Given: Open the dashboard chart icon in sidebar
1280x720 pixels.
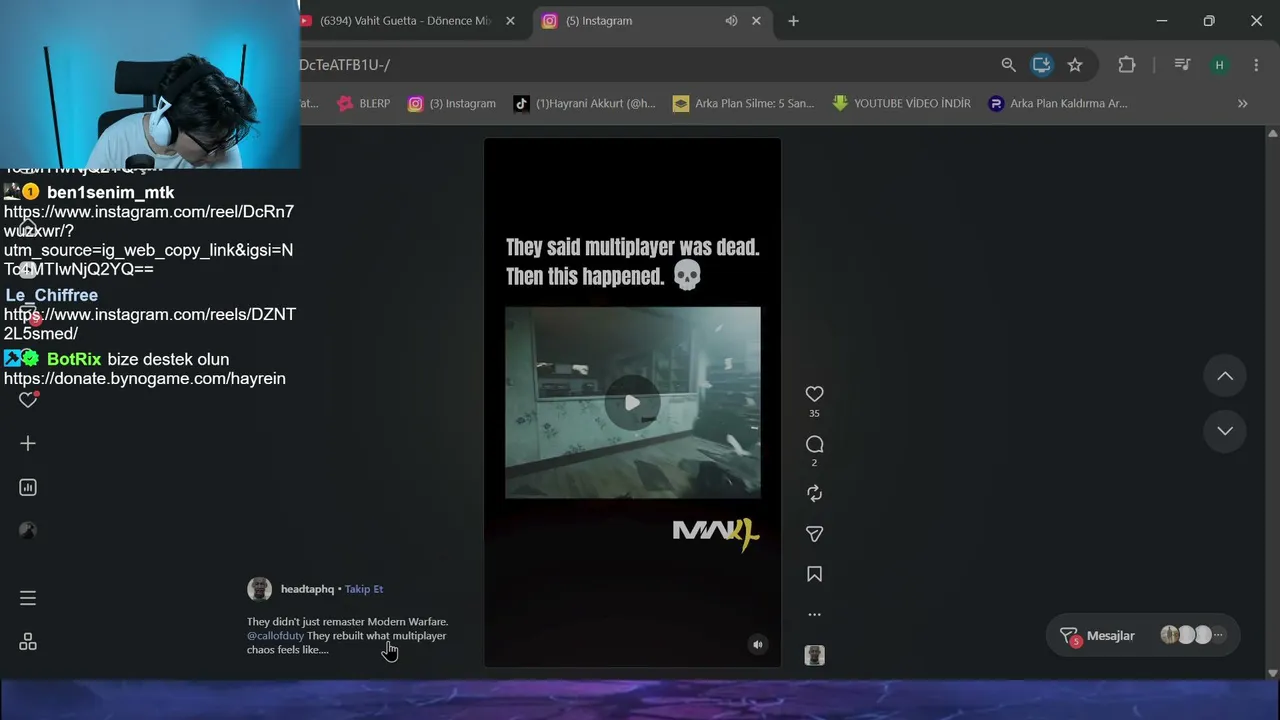Looking at the screenshot, I should pos(28,487).
